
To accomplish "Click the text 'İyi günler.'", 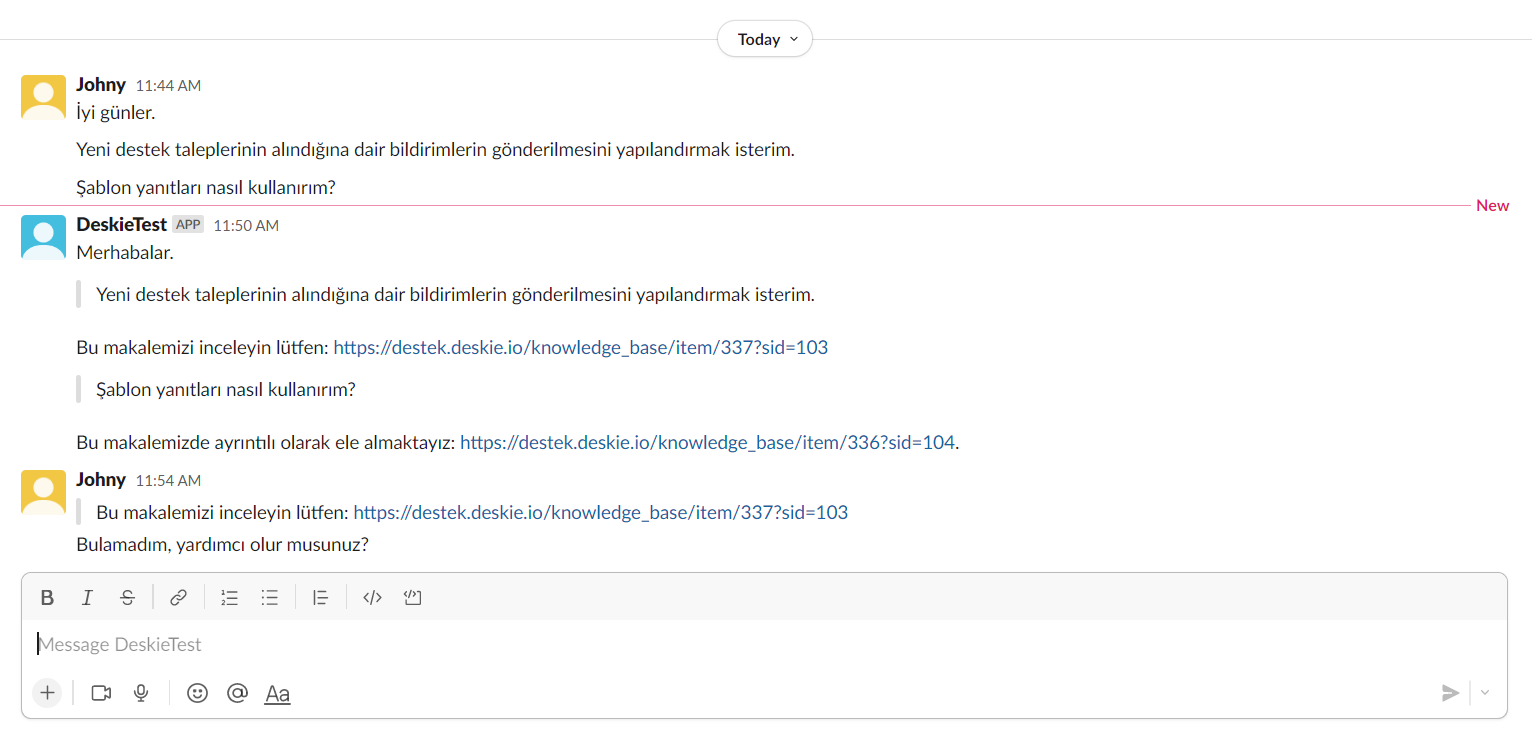I will (x=116, y=112).
